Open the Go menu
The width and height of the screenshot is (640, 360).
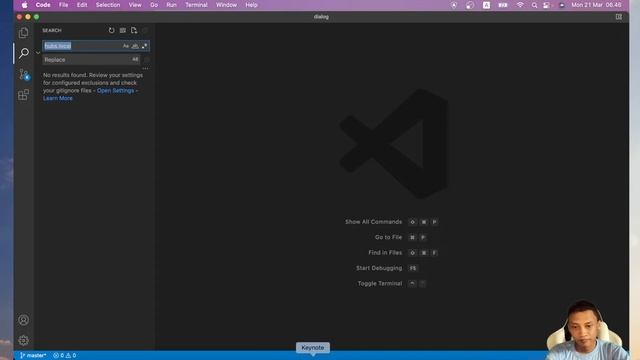pos(154,5)
